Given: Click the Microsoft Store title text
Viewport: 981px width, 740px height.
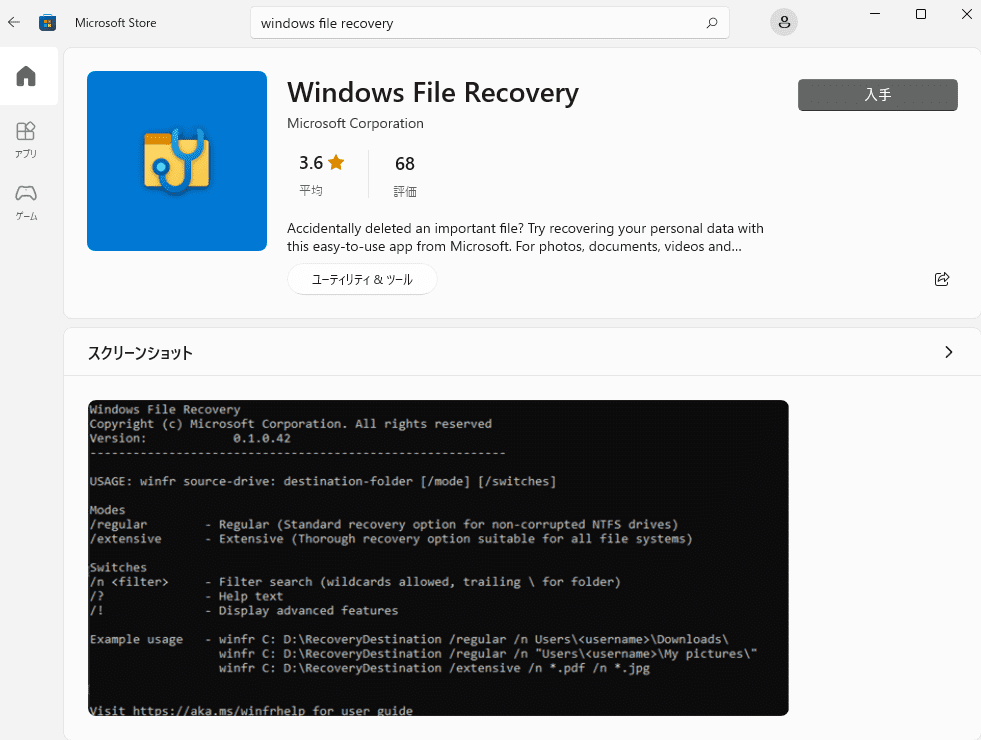Looking at the screenshot, I should (116, 23).
